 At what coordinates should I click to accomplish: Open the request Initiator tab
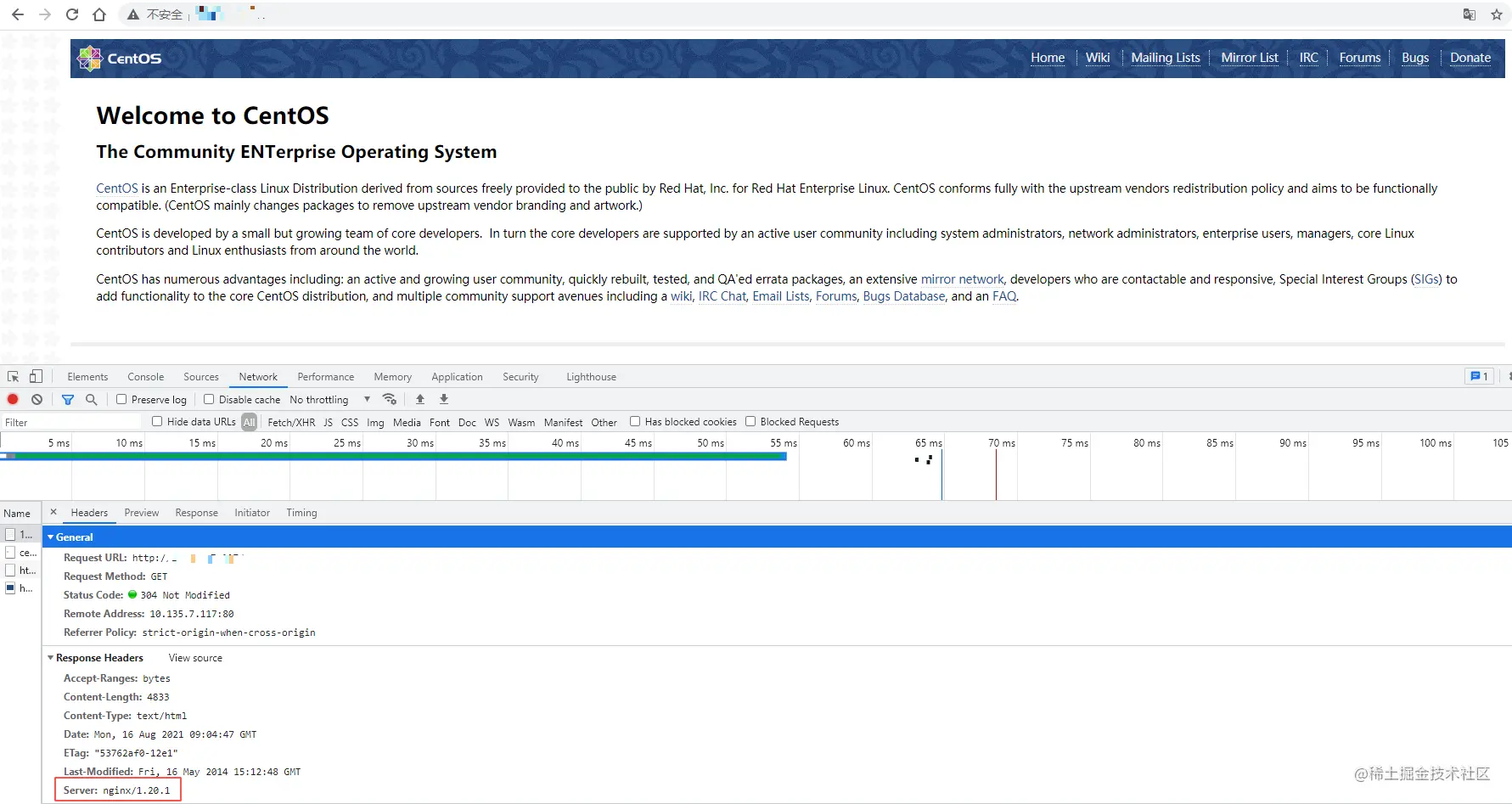tap(252, 512)
